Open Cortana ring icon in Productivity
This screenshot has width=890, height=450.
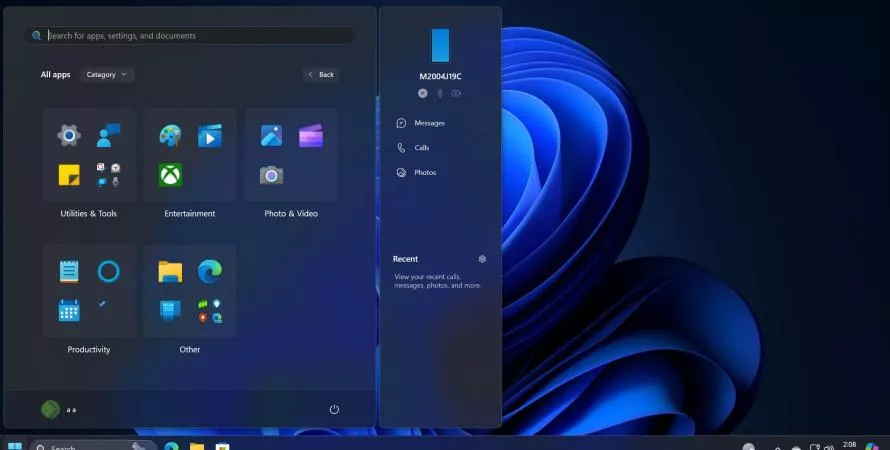tap(108, 271)
